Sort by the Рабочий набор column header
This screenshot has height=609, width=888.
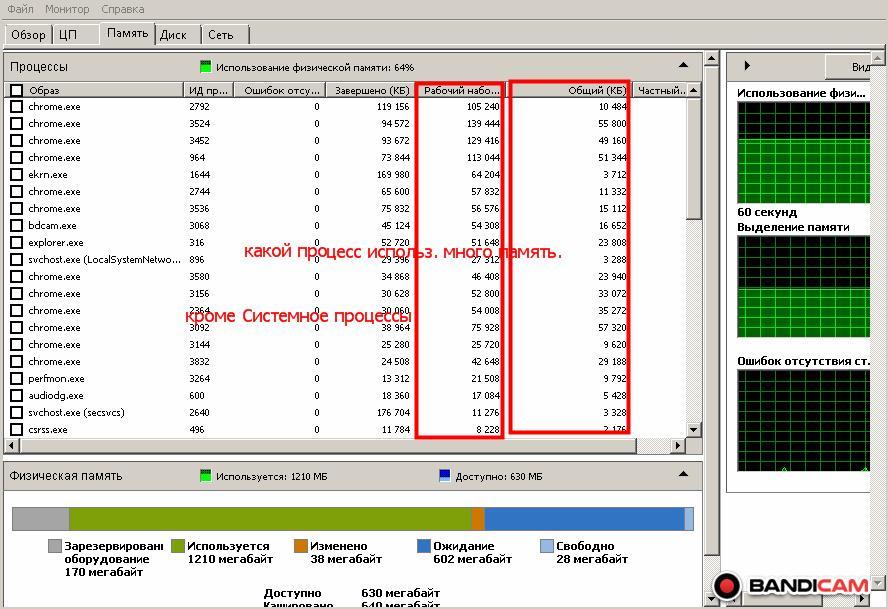[x=460, y=90]
